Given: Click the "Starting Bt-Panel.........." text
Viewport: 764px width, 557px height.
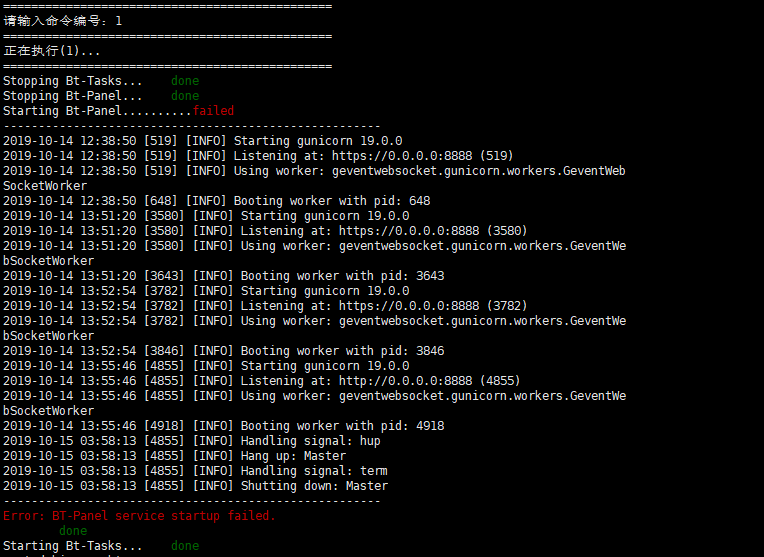Looking at the screenshot, I should pyautogui.click(x=97, y=111).
